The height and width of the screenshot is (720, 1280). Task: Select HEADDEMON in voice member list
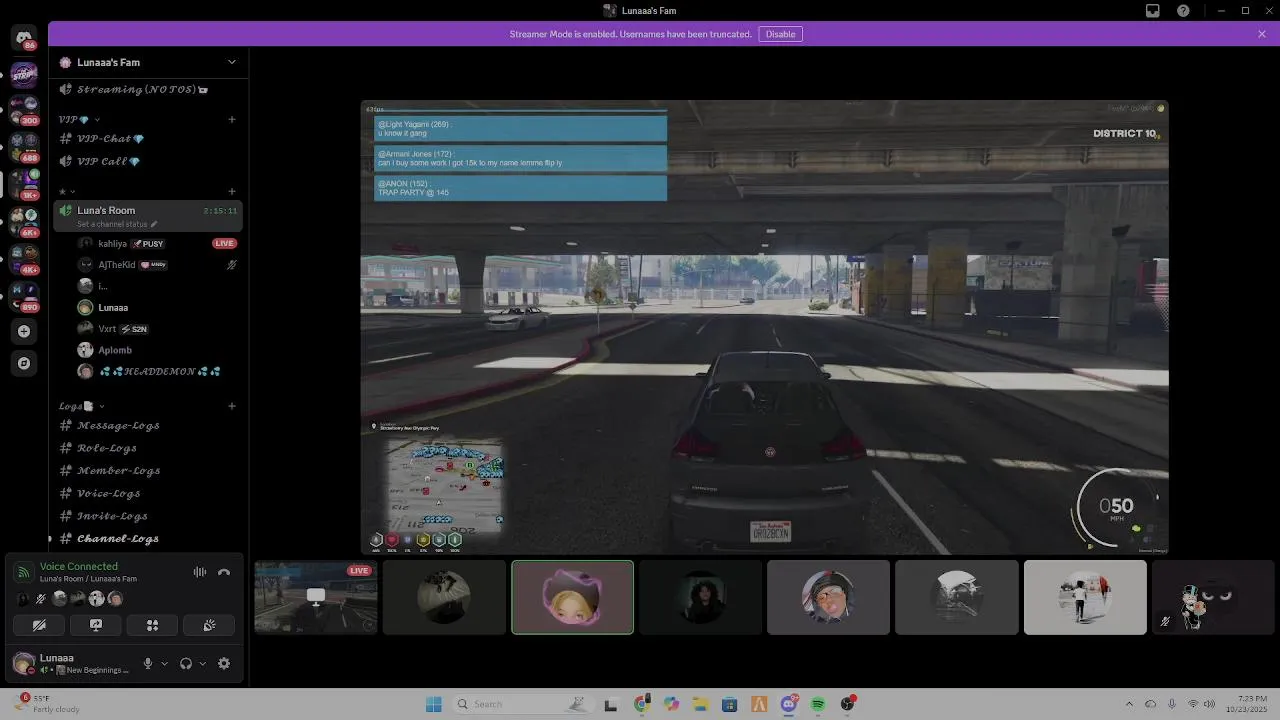pyautogui.click(x=158, y=371)
